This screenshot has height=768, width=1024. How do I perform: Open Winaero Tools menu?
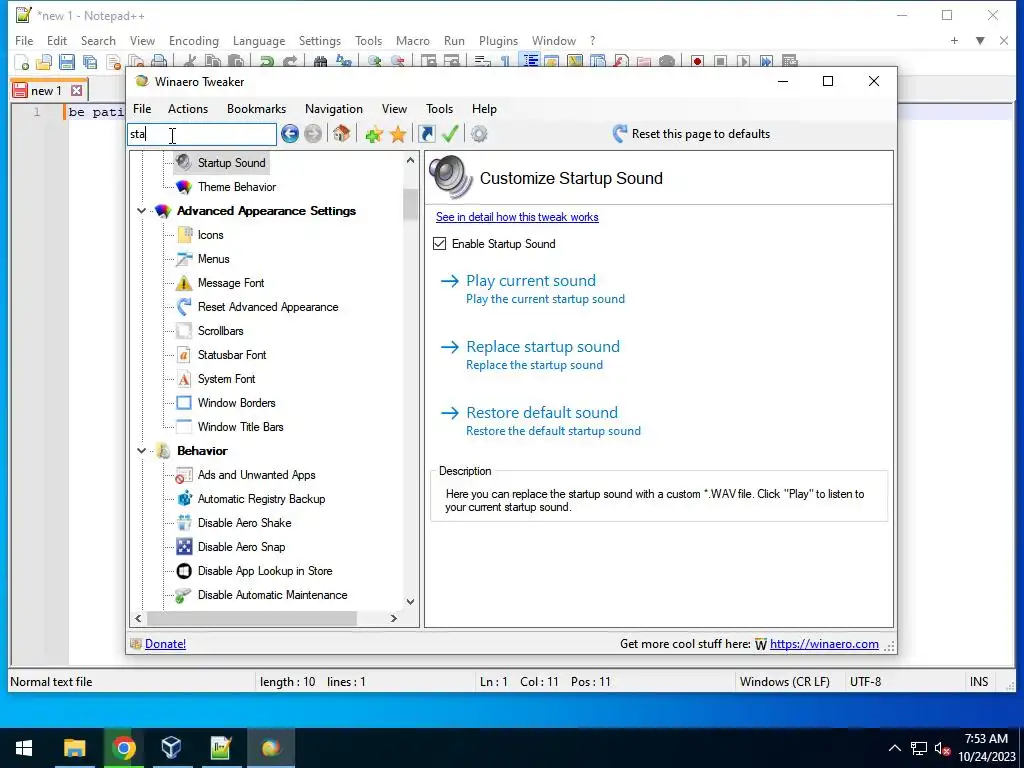click(440, 109)
